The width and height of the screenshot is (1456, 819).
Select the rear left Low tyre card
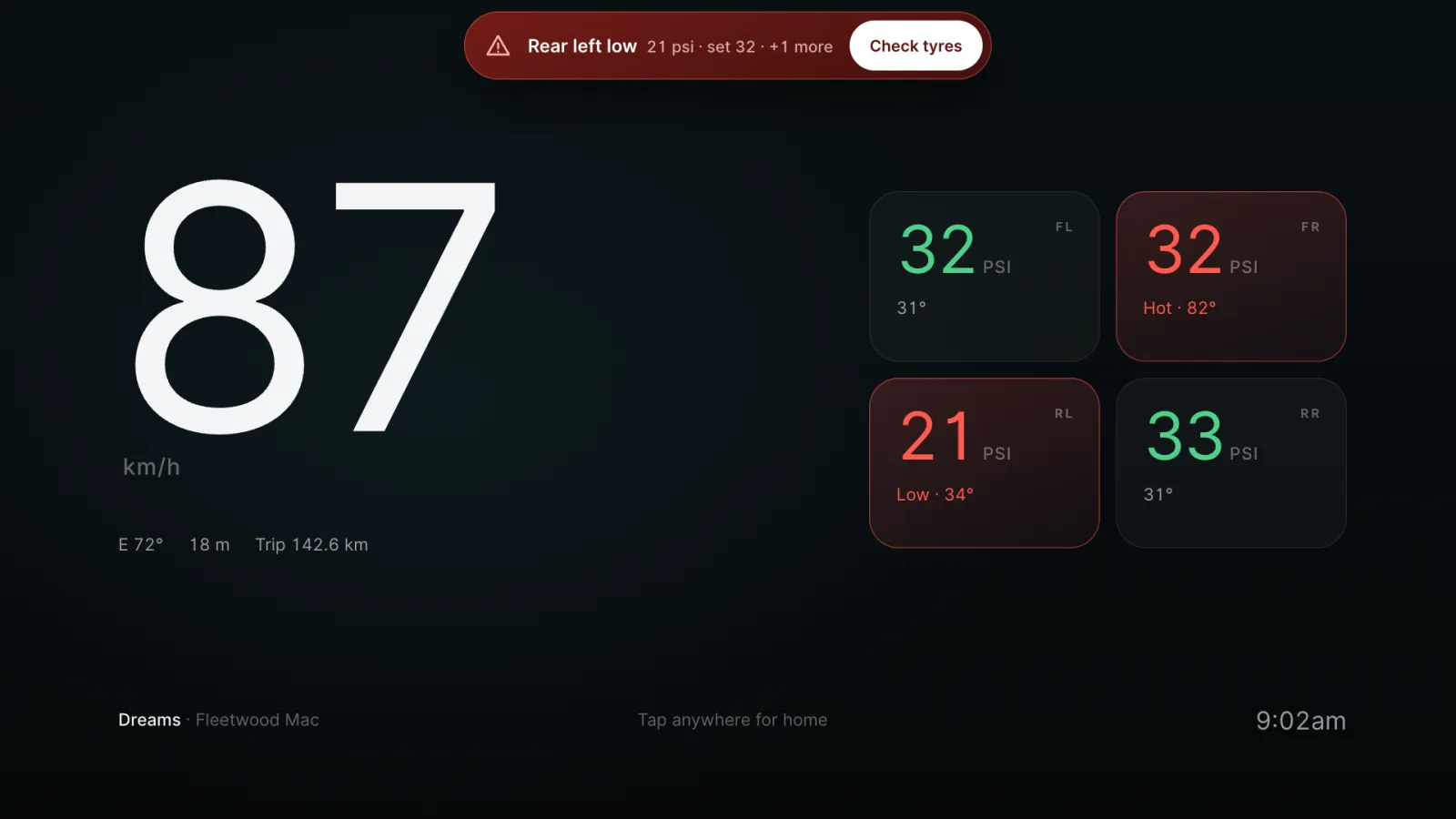(985, 463)
